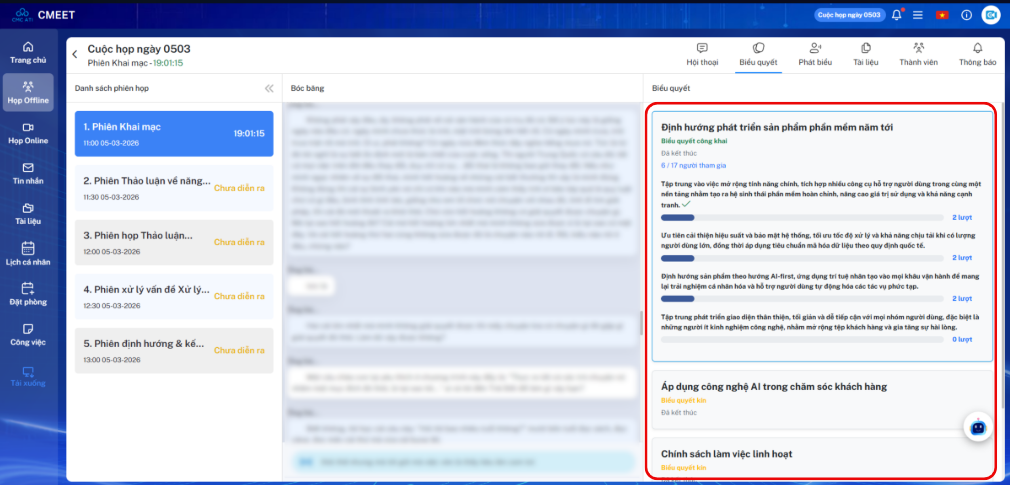Select Họp Online in sidebar

click(x=28, y=133)
